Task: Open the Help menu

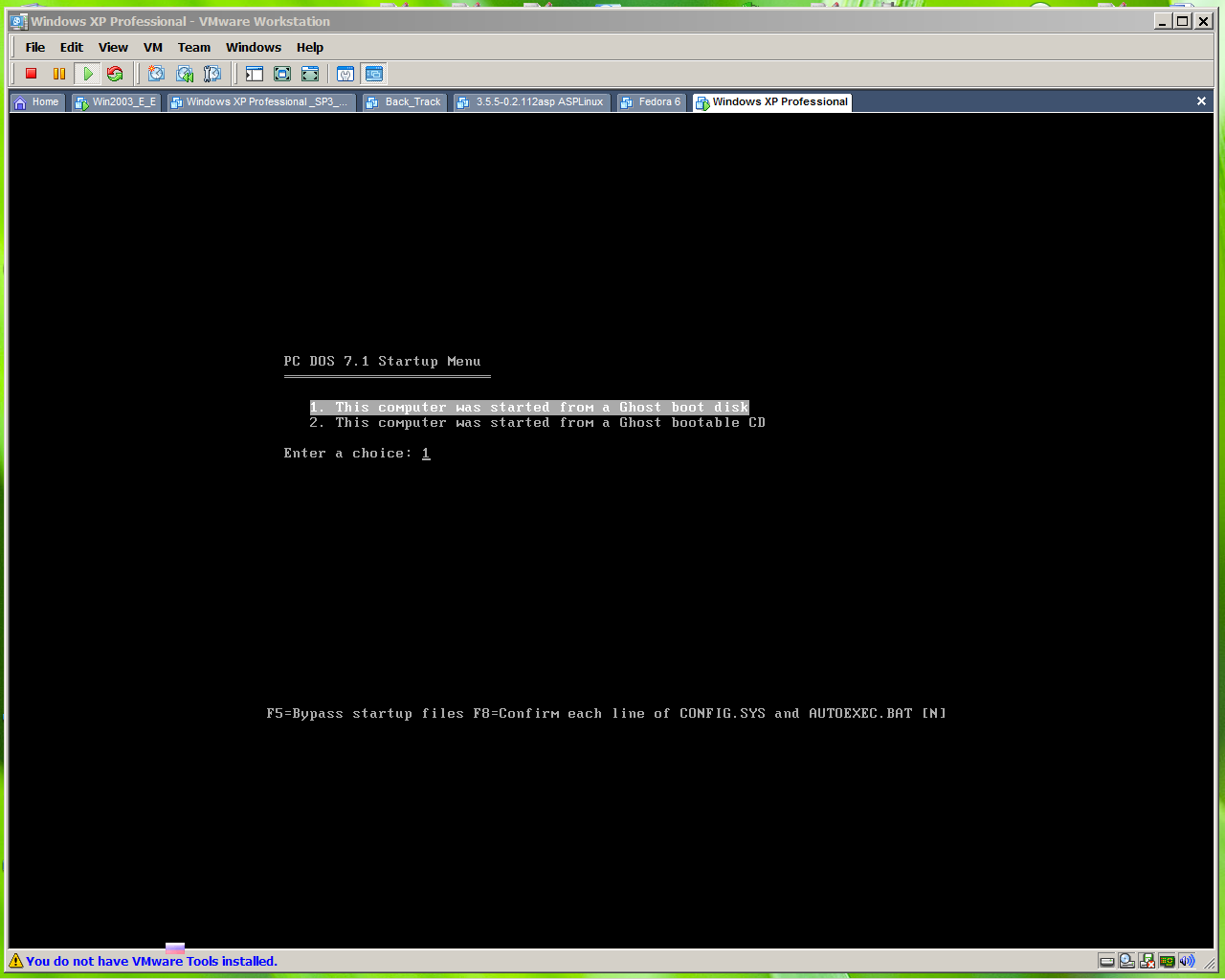Action: pyautogui.click(x=310, y=47)
